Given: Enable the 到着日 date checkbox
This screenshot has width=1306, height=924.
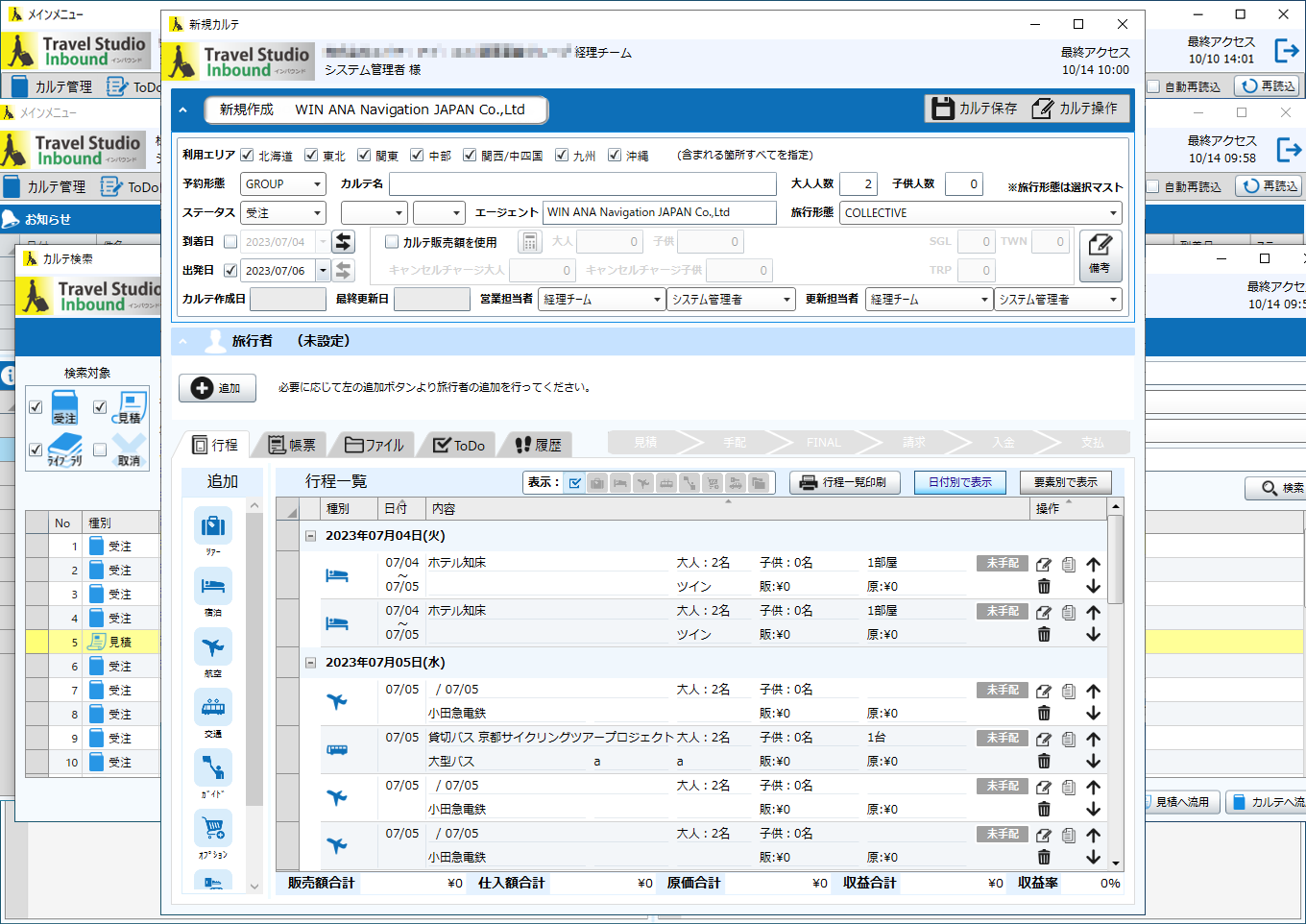Looking at the screenshot, I should [x=230, y=242].
